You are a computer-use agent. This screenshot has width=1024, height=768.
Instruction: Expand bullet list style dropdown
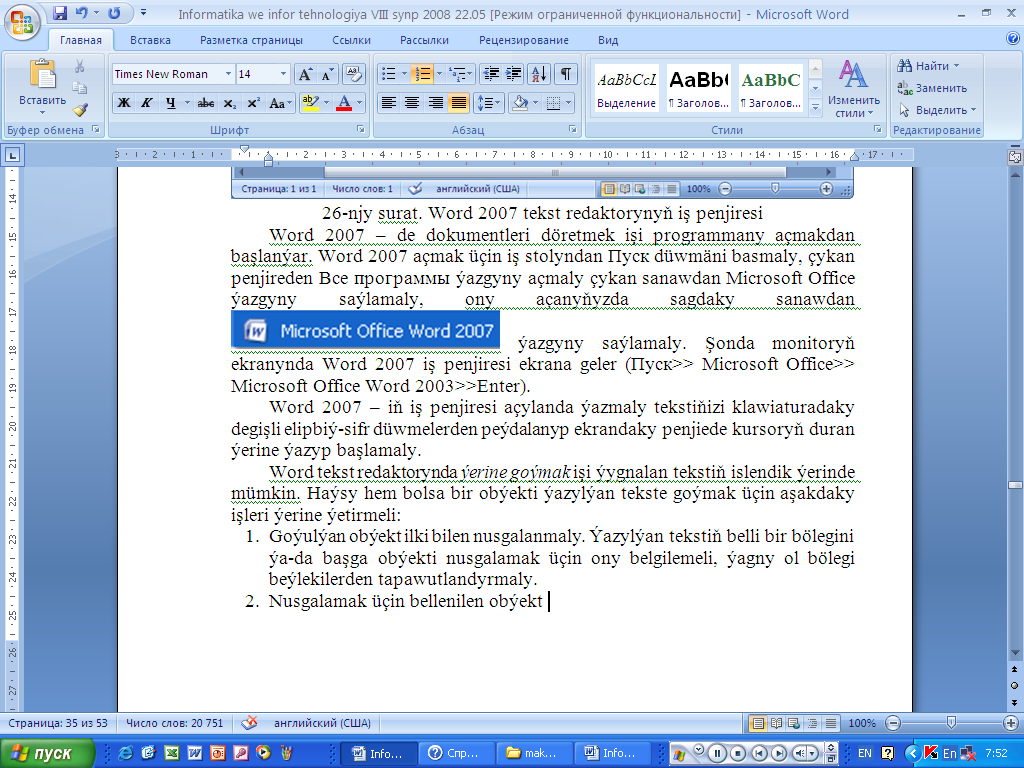click(404, 74)
